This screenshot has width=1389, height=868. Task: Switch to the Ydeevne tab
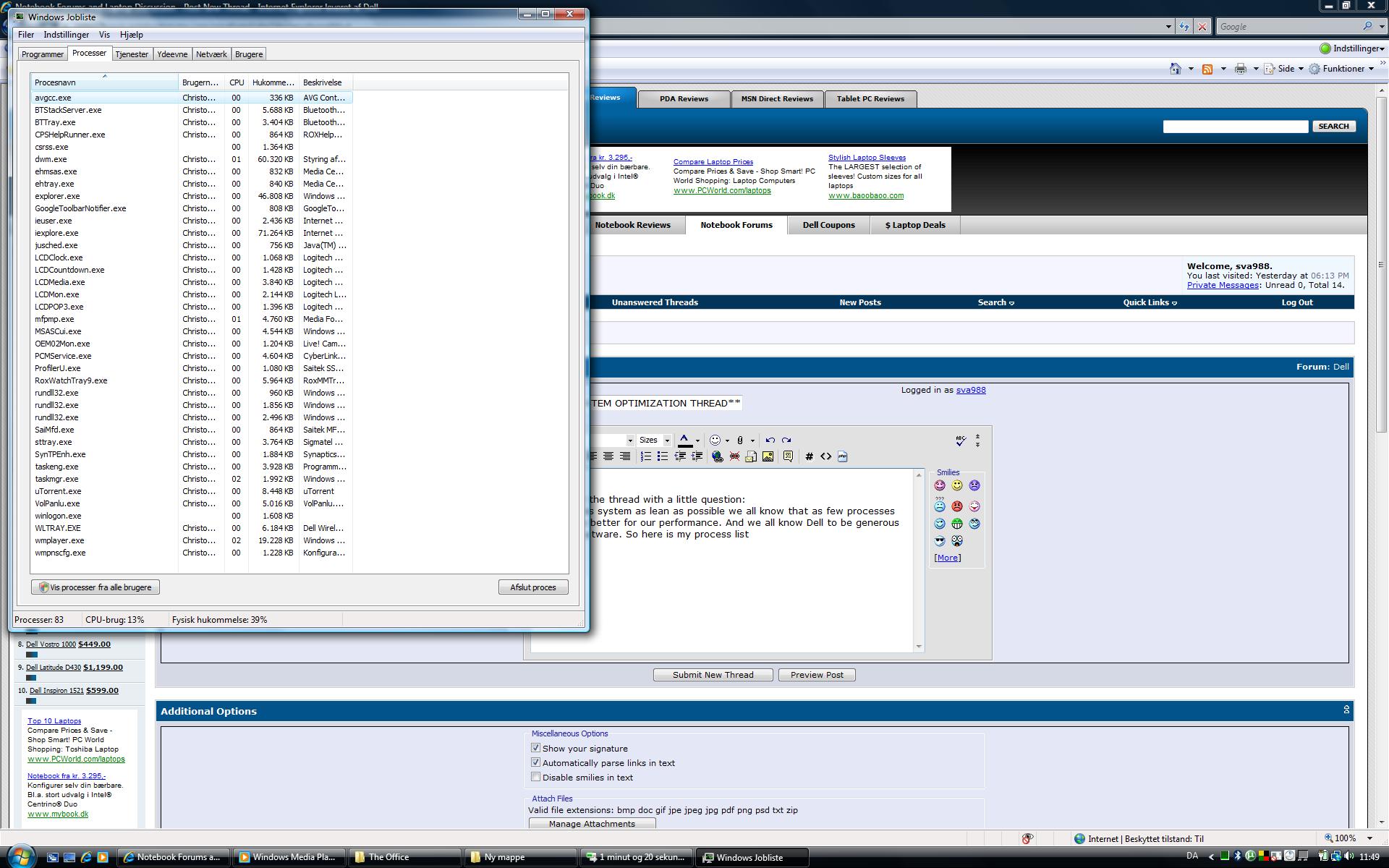[x=172, y=54]
